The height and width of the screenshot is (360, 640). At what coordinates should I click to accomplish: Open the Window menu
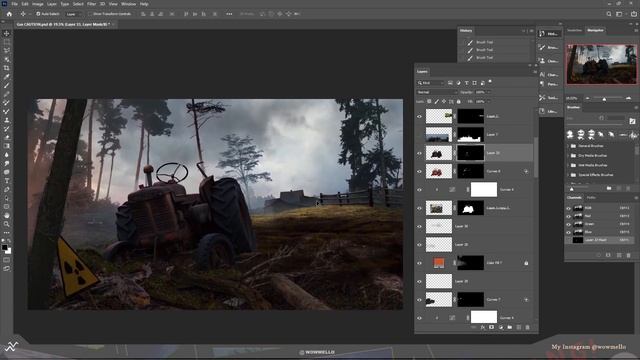click(129, 4)
